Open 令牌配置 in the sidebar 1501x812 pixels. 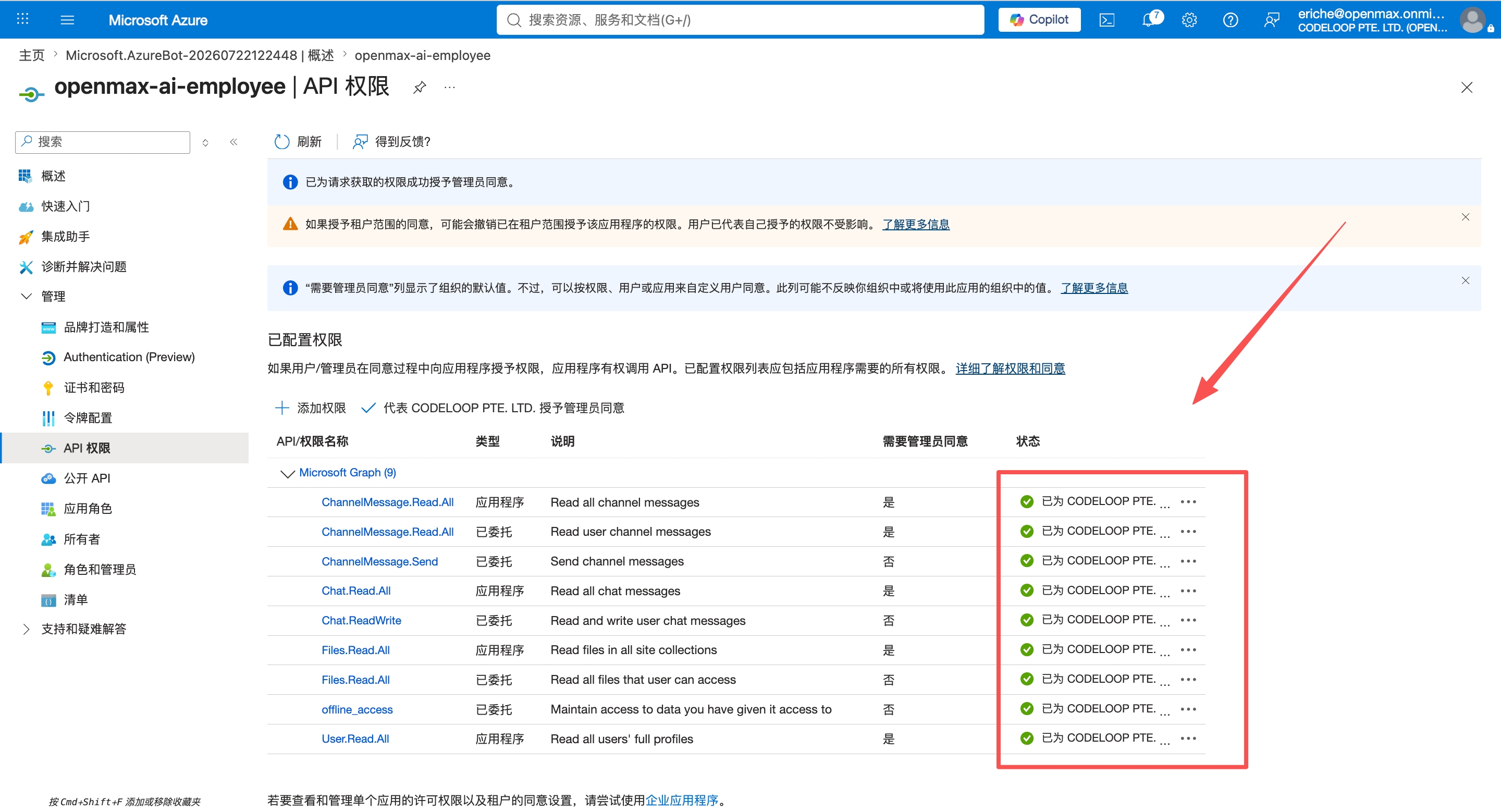point(88,417)
